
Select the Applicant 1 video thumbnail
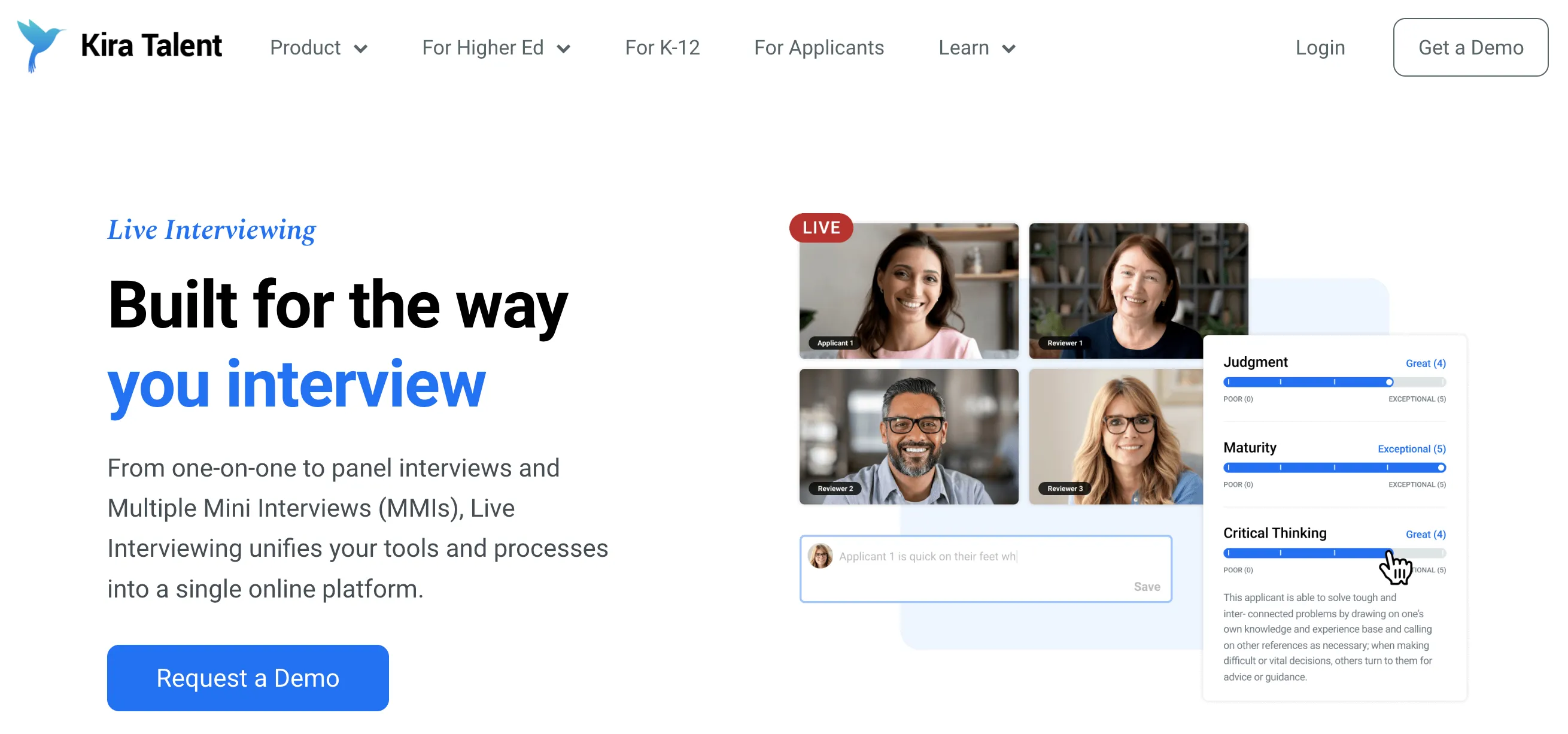[x=908, y=290]
